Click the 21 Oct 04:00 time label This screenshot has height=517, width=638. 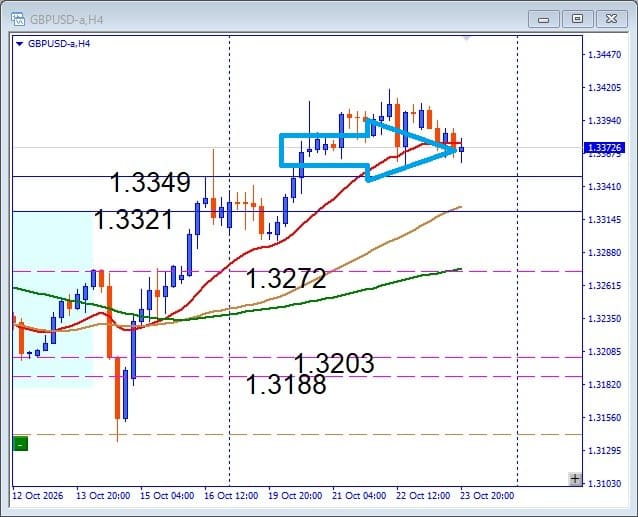click(359, 496)
